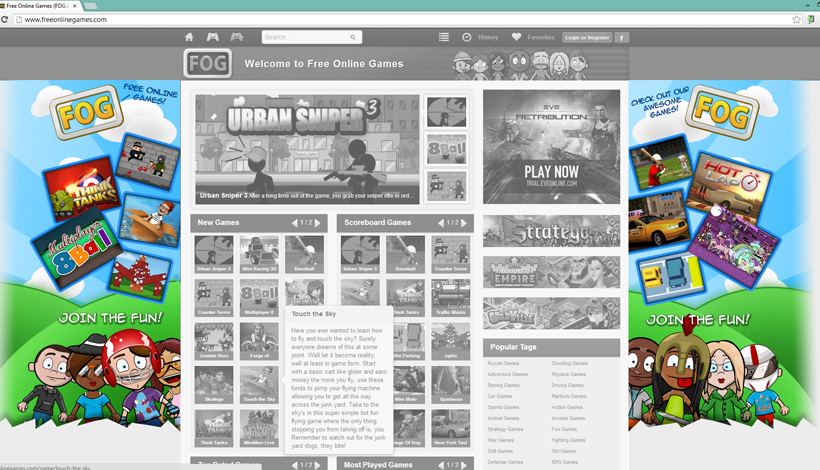This screenshot has width=820, height=470.
Task: Click the Facebook 'f' button
Action: click(621, 38)
